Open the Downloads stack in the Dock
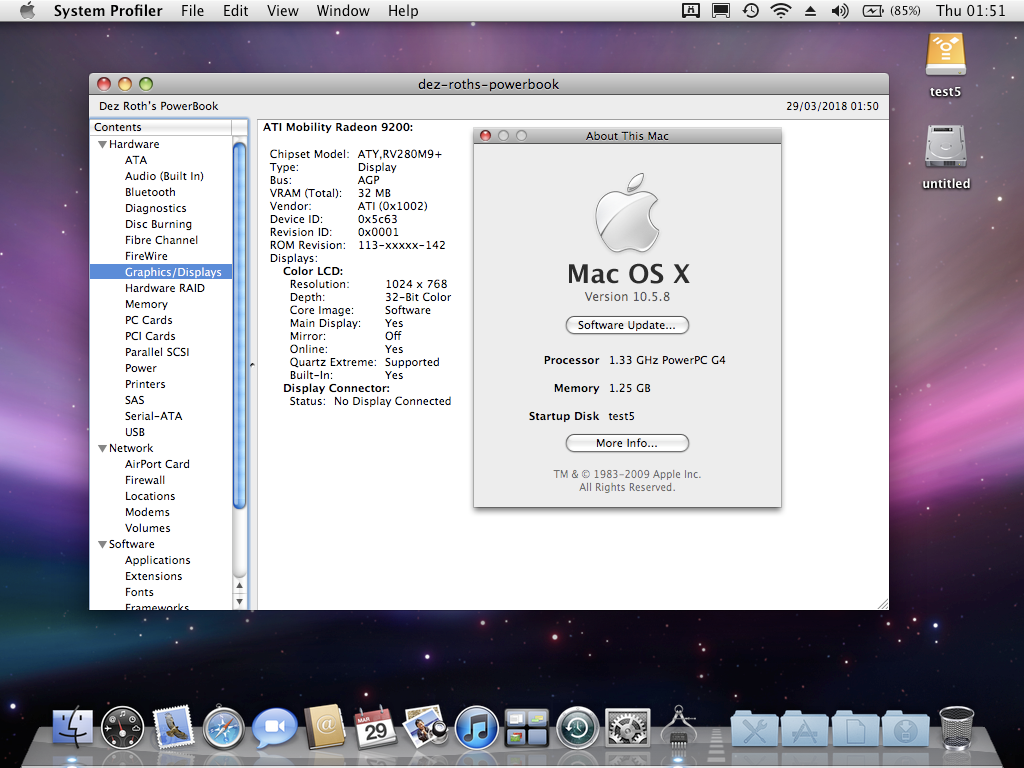The image size is (1024, 768). (x=905, y=728)
